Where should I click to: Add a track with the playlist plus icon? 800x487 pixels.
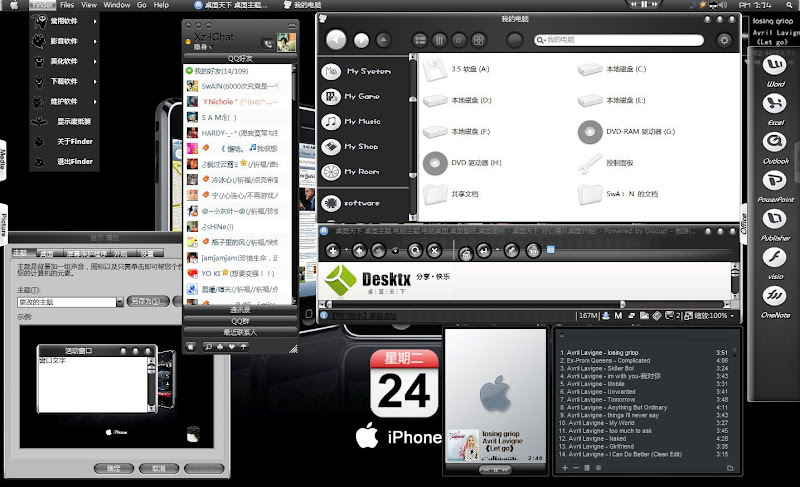pos(565,468)
